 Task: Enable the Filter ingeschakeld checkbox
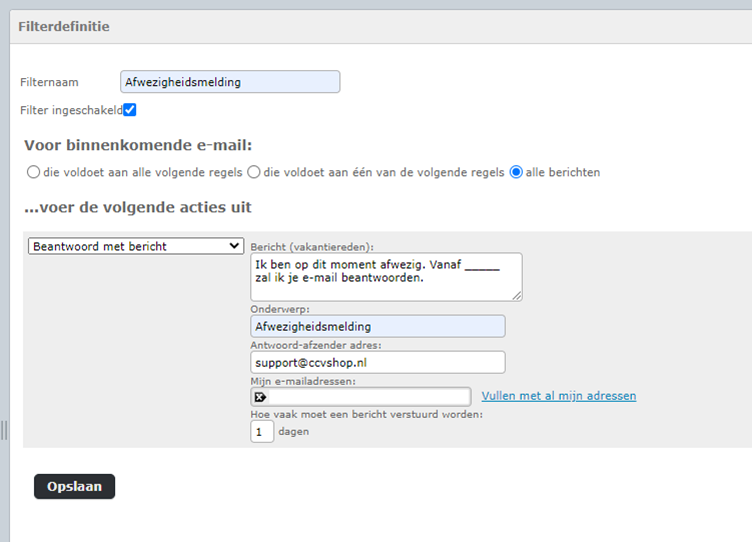point(130,110)
